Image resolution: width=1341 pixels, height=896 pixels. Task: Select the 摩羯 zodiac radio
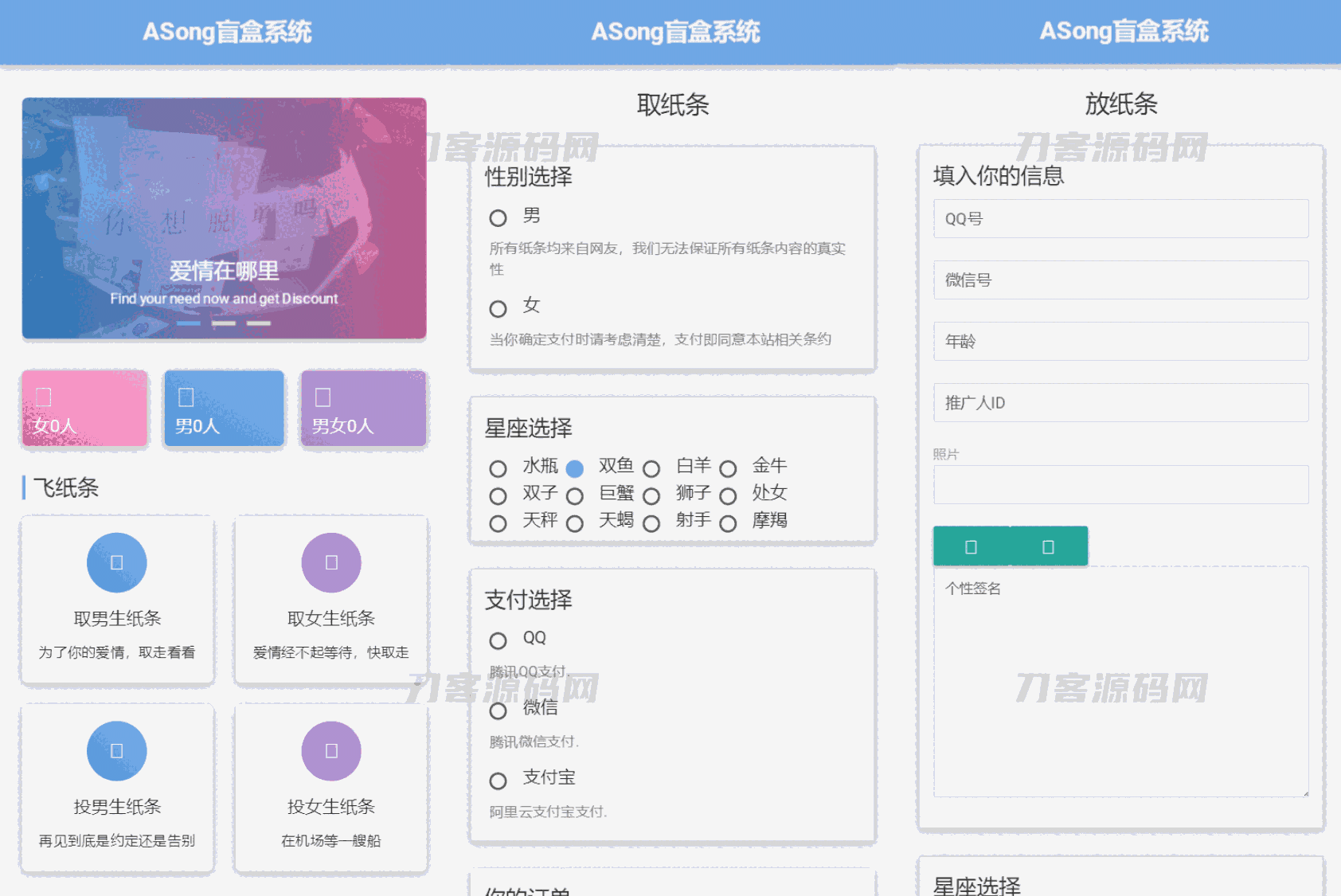pos(728,524)
